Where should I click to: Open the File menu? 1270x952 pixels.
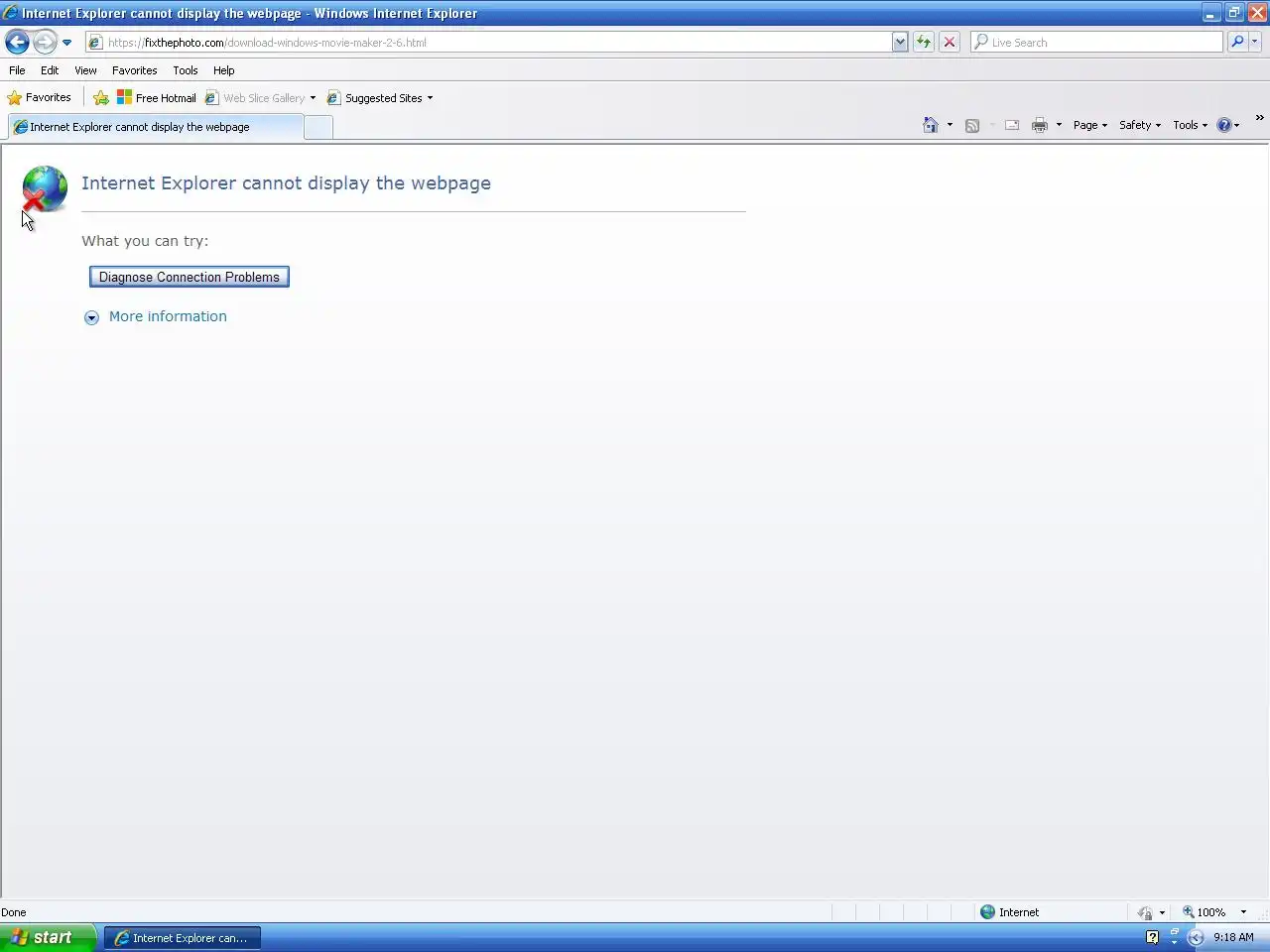[x=17, y=70]
